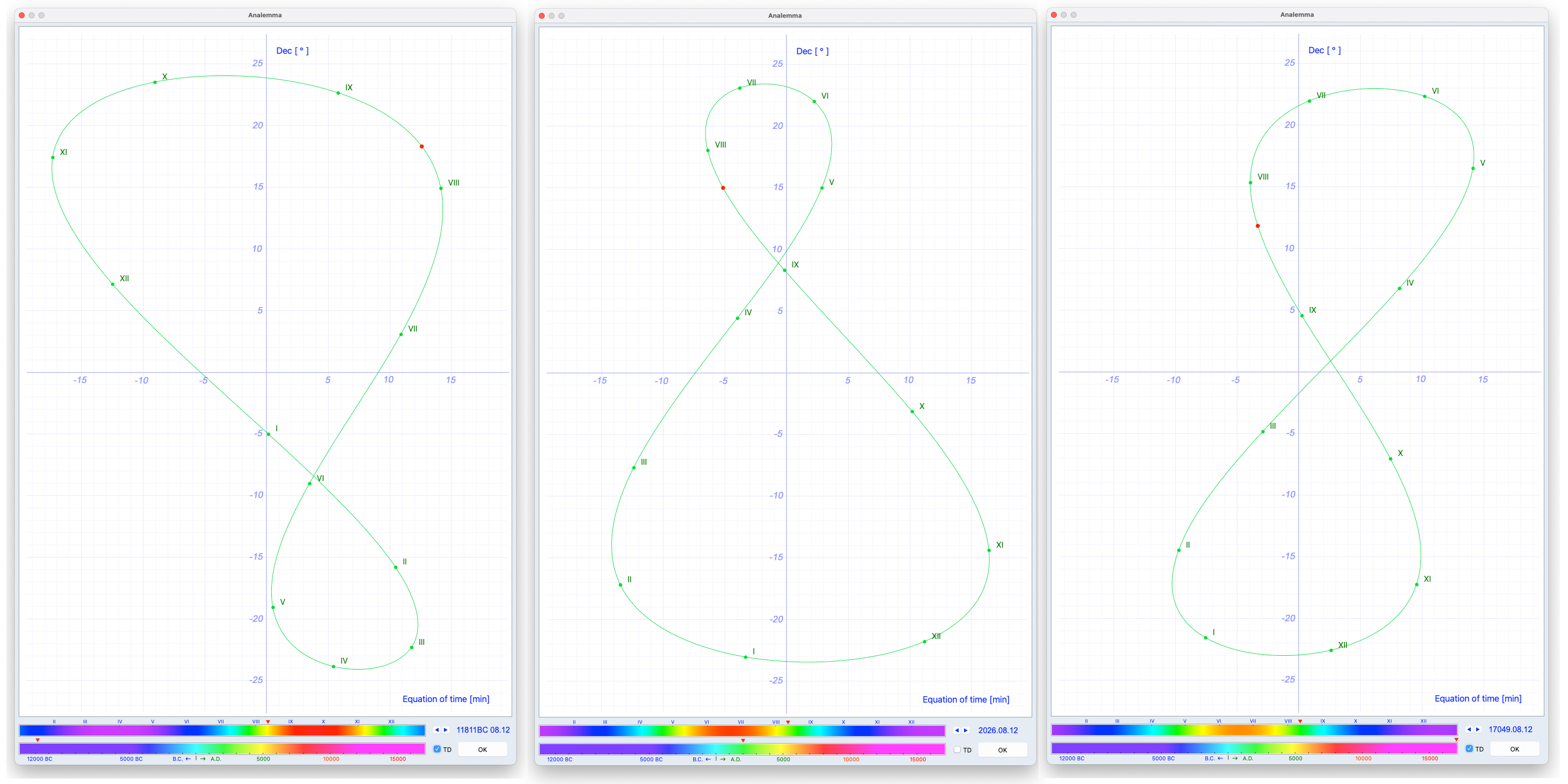
Task: Click red current-date dot in the 2026 analemma
Action: [723, 188]
